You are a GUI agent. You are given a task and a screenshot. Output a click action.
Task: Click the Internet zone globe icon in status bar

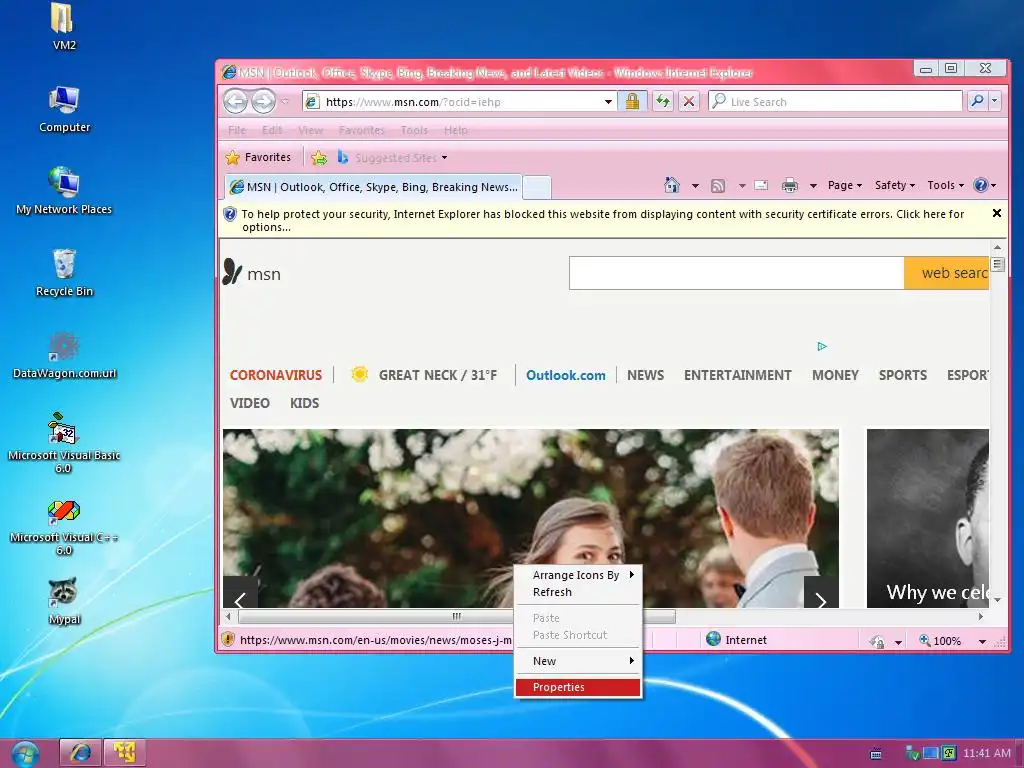coord(714,639)
